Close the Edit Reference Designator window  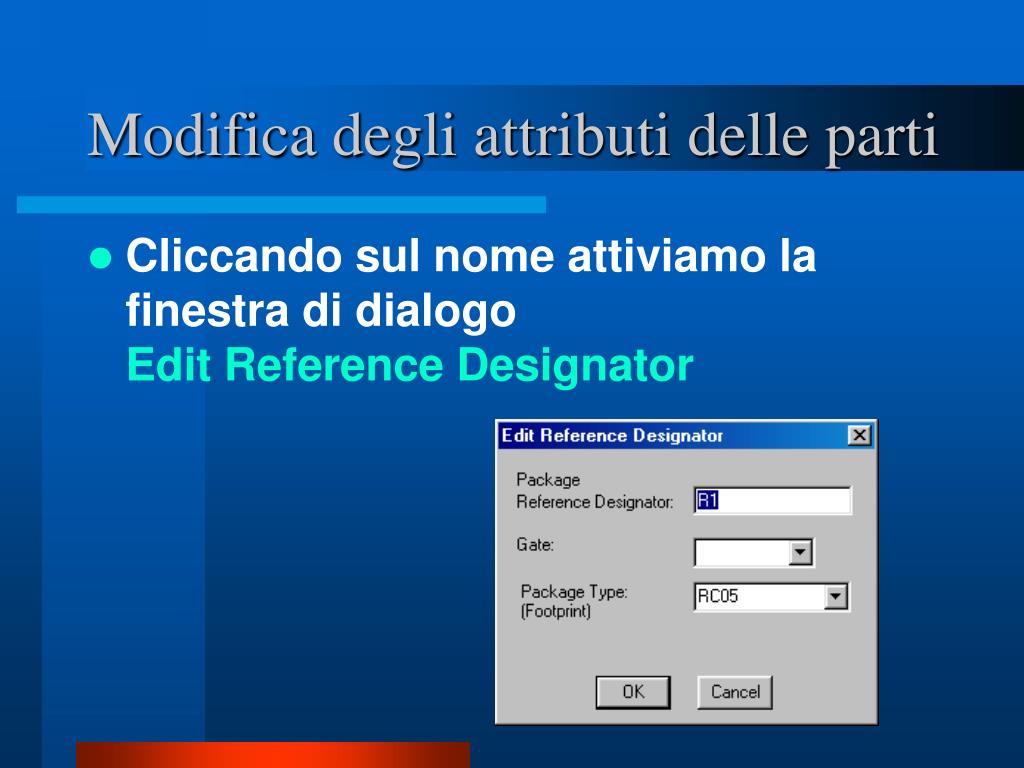(859, 435)
